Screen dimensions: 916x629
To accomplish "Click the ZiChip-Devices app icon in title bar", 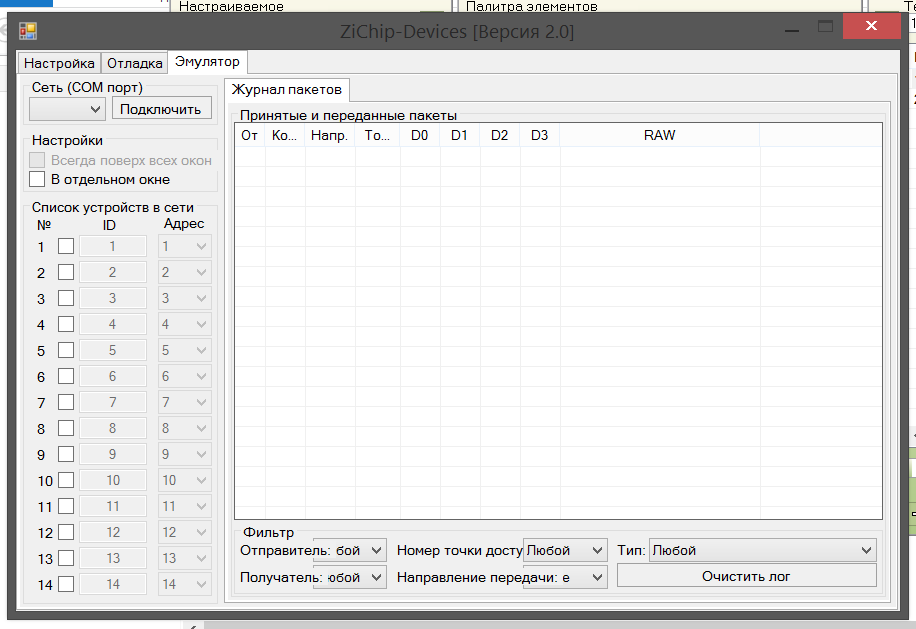I will (x=28, y=31).
